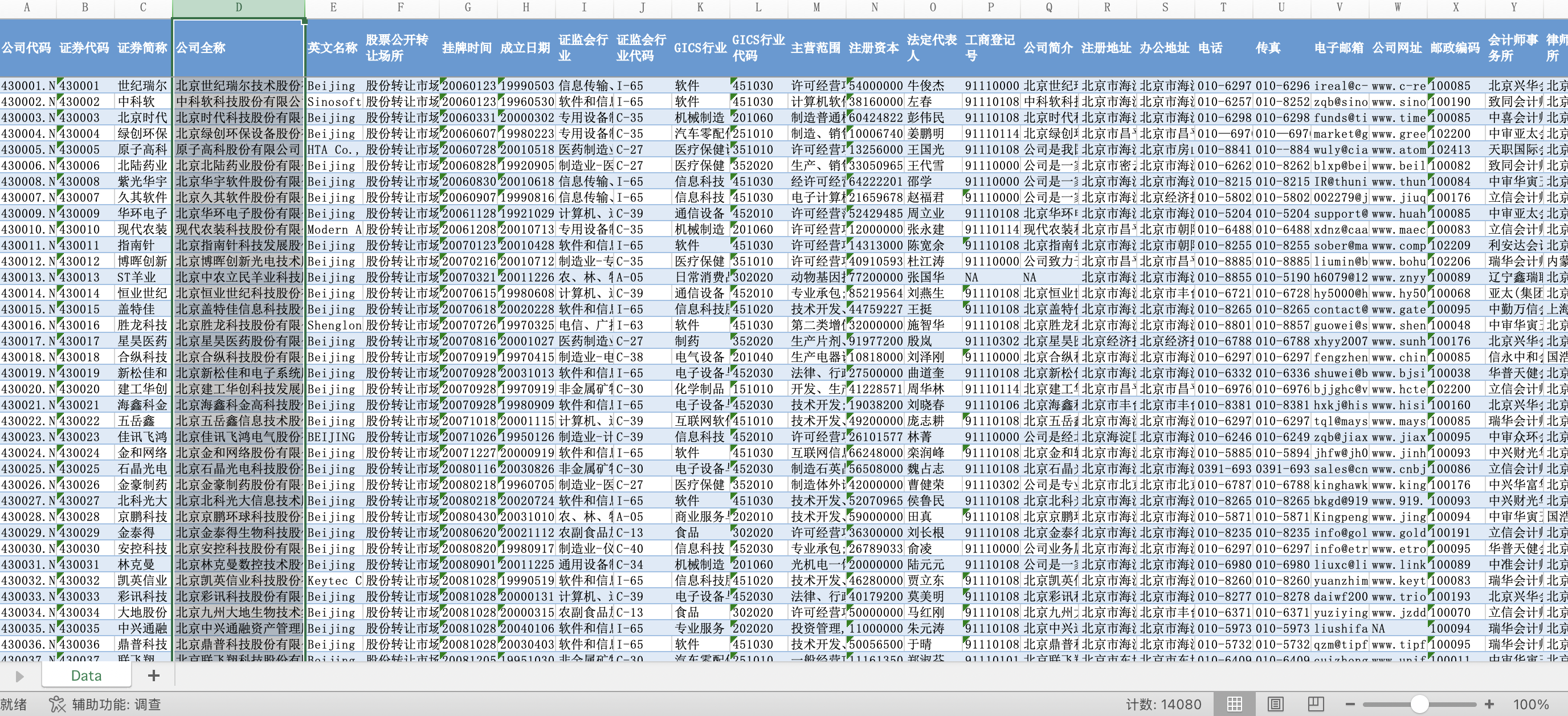
Task: Click the 辅助功能: 调查 status text
Action: 116,705
